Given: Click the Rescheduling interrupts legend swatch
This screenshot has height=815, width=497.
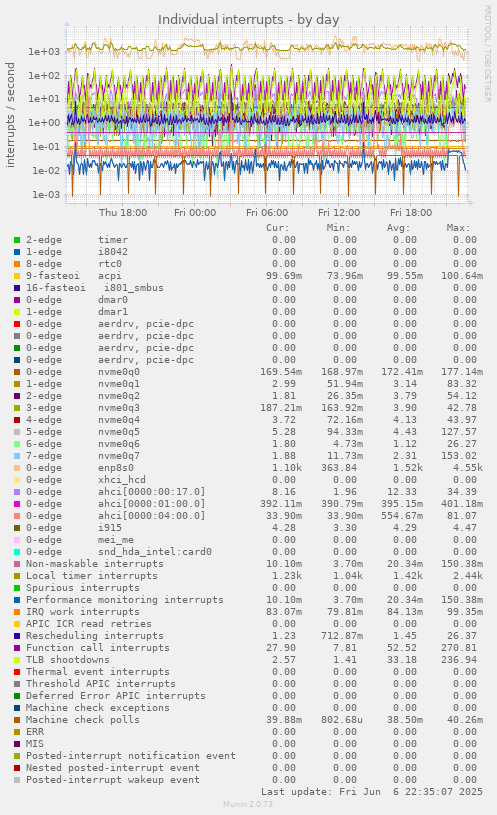Looking at the screenshot, I should (x=17, y=636).
